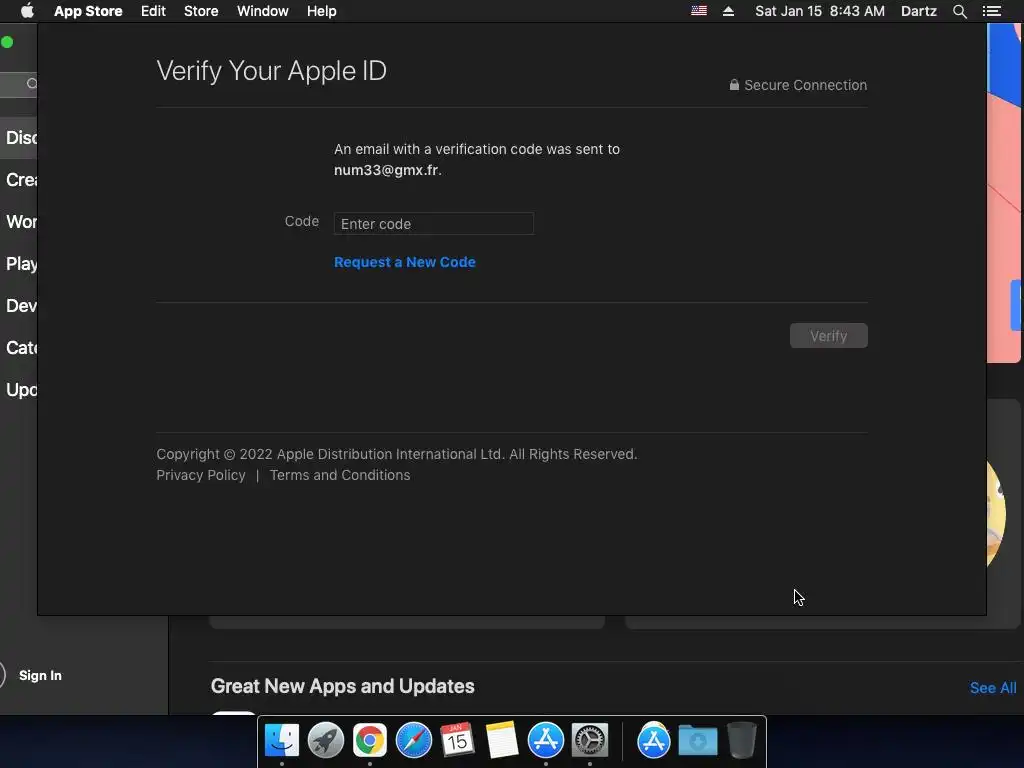Open the Notification Center list icon
1024x768 pixels.
coord(991,11)
